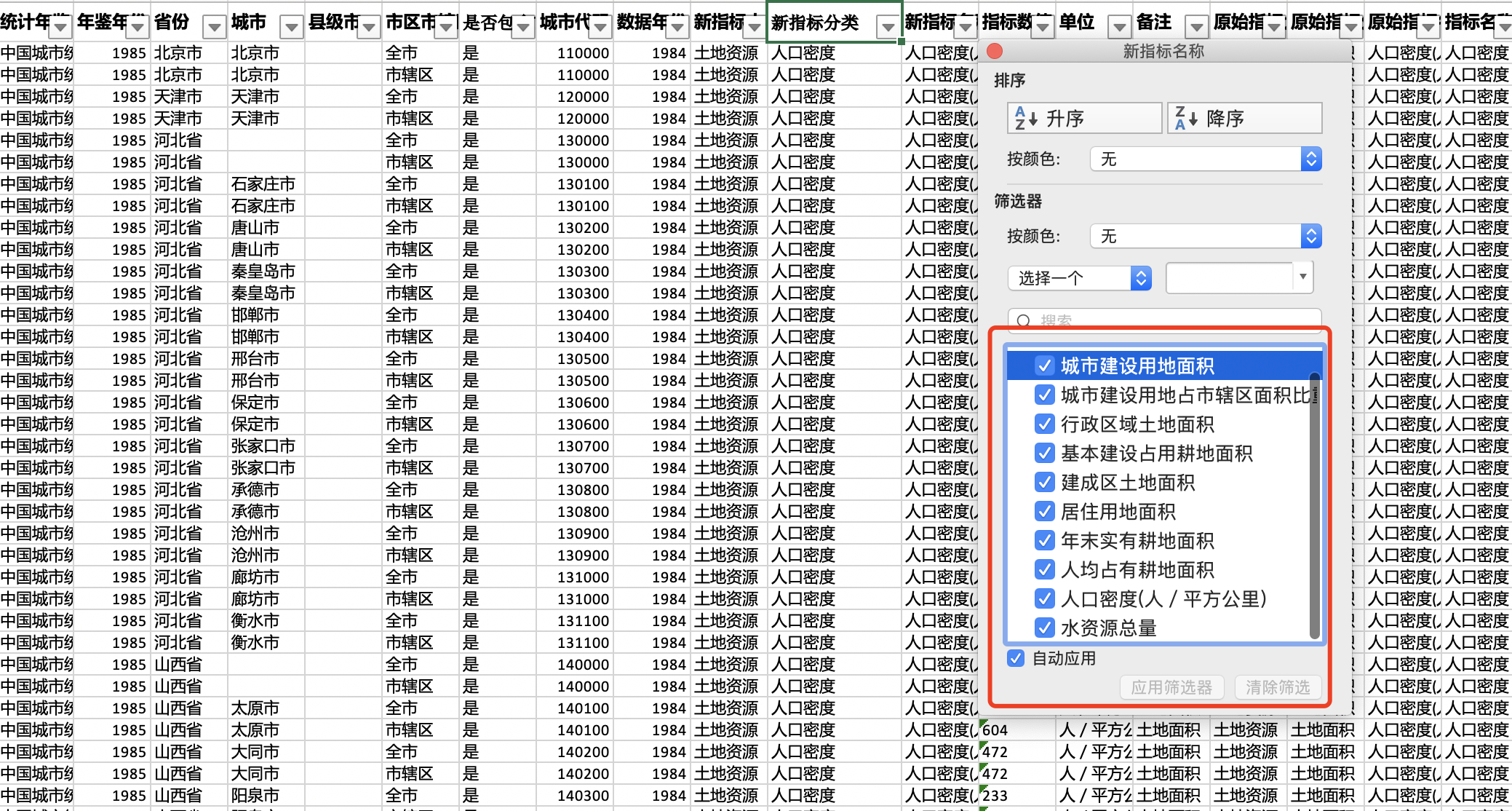The width and height of the screenshot is (1512, 811).
Task: Sort descending with 降序 button
Action: (1244, 118)
